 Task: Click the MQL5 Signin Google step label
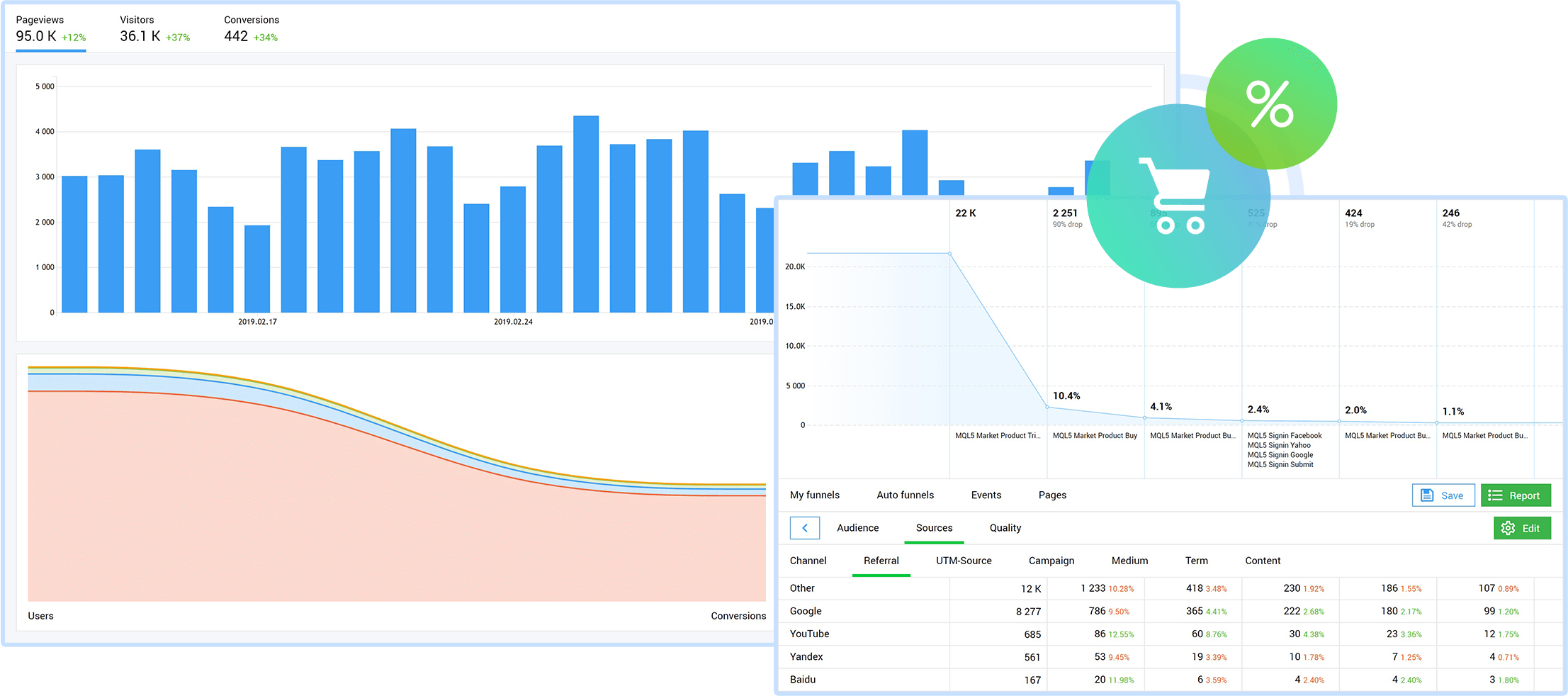click(1280, 455)
